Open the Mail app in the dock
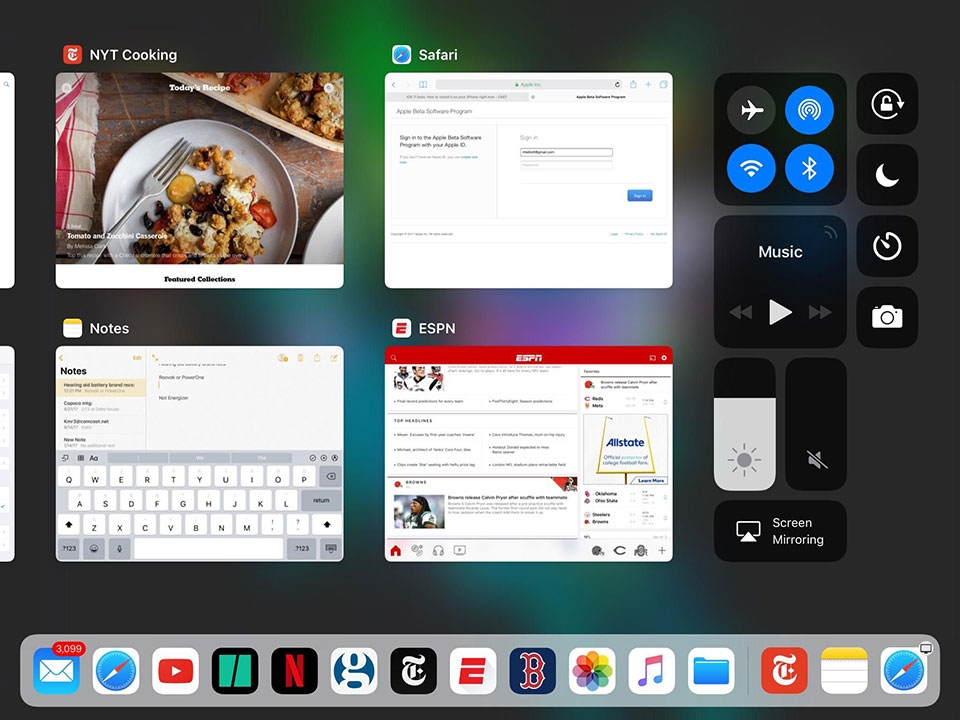This screenshot has width=960, height=720. tap(56, 671)
